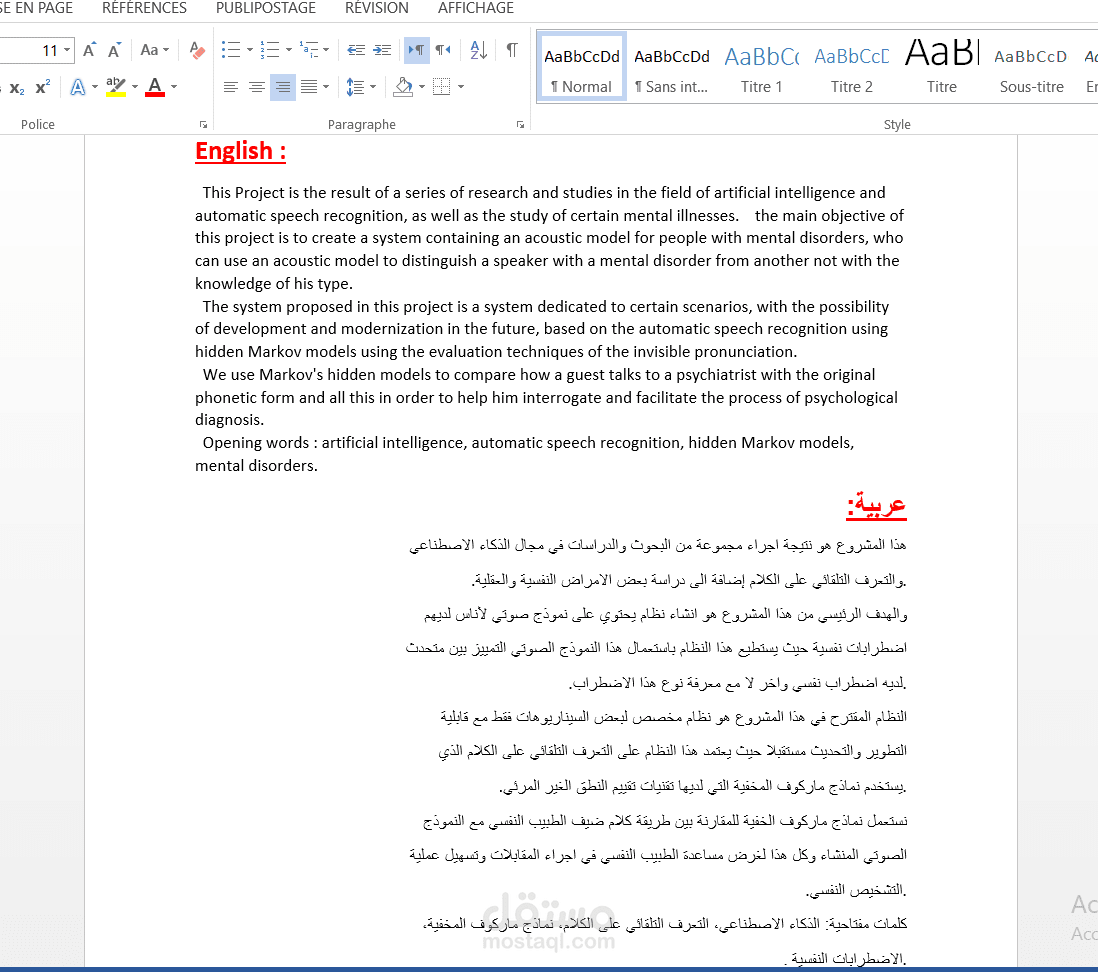Apply yellow highlight color
The height and width of the screenshot is (972, 1098).
click(x=116, y=87)
